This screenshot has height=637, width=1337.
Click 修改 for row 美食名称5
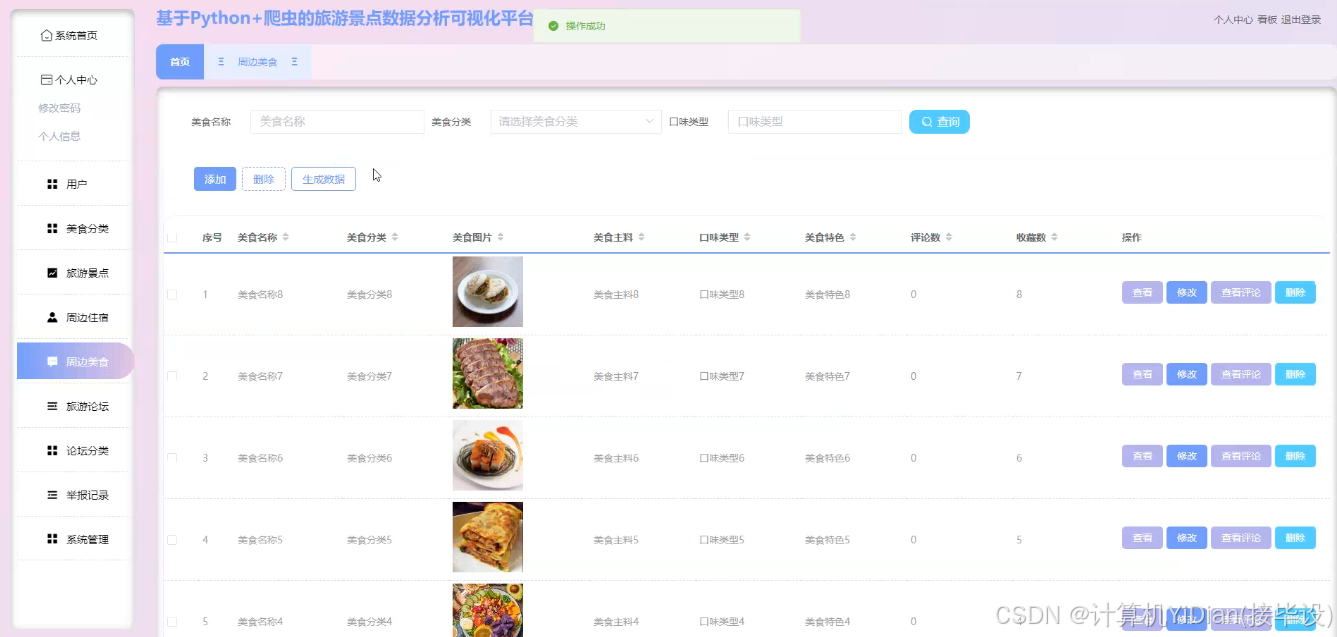[x=1187, y=538]
